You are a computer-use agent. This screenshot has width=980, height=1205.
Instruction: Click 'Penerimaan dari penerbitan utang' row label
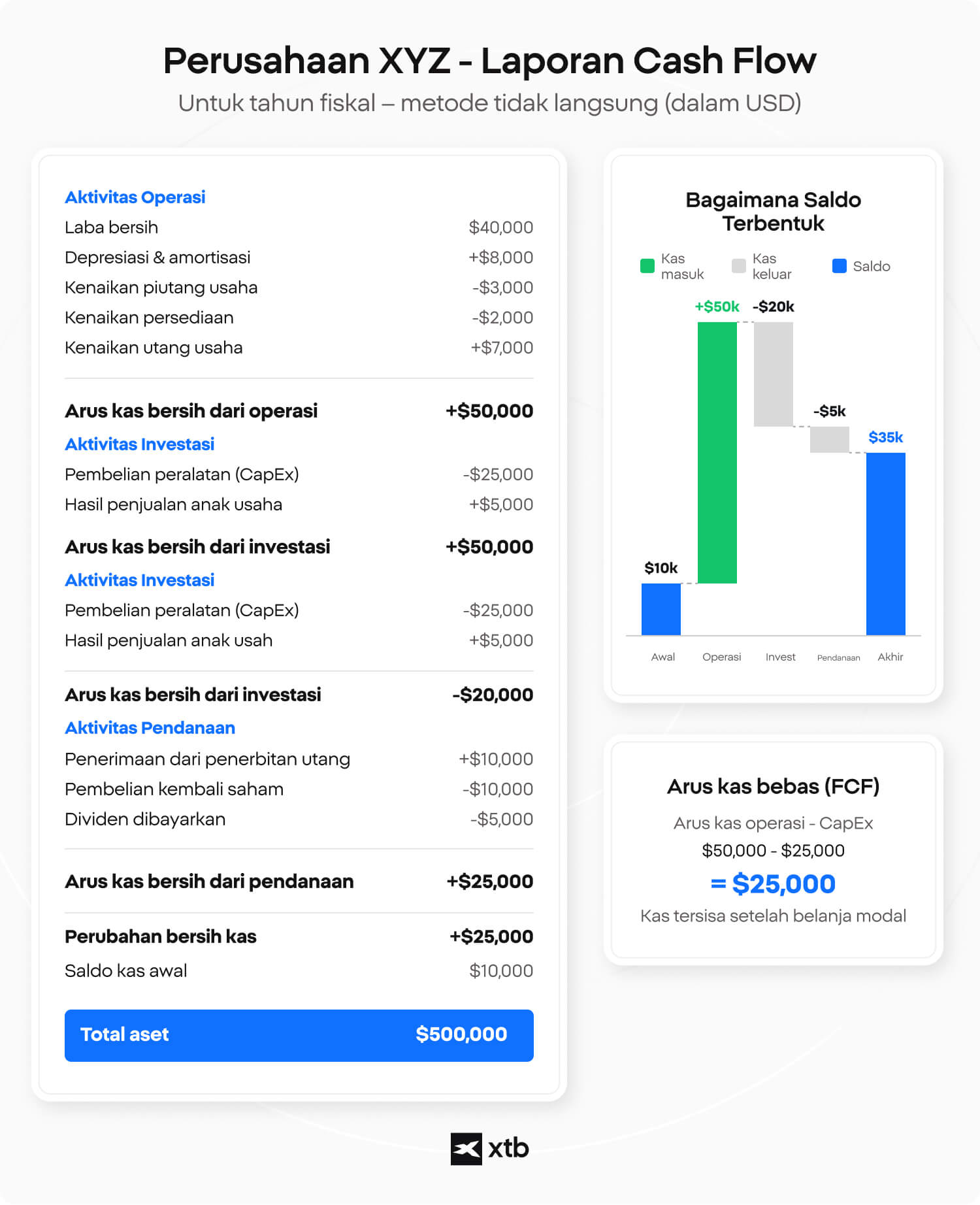[x=208, y=759]
